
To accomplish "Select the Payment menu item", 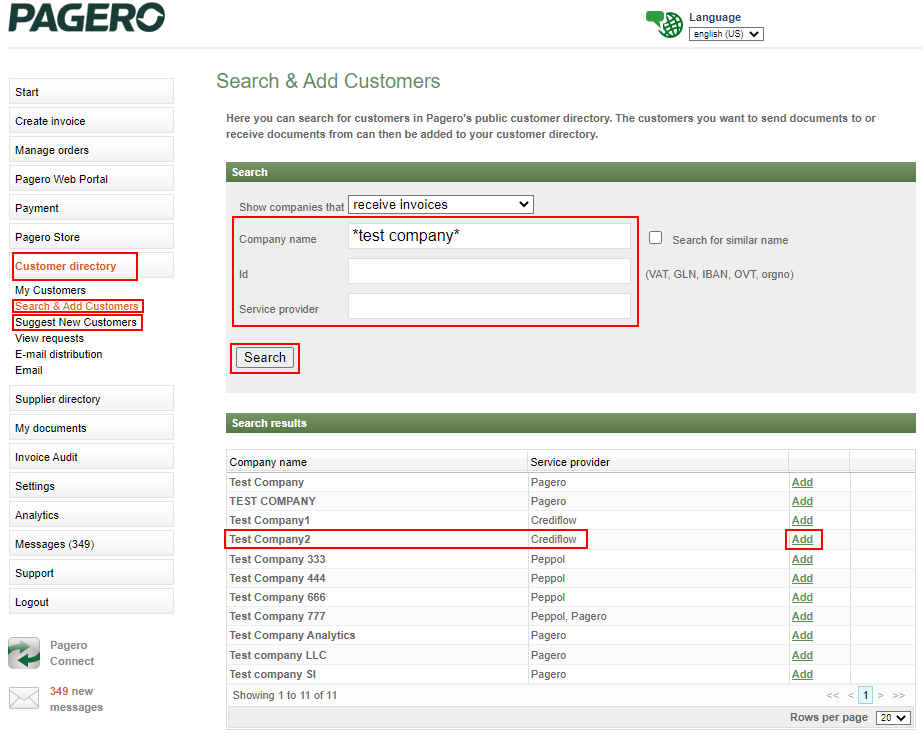I will [x=91, y=208].
